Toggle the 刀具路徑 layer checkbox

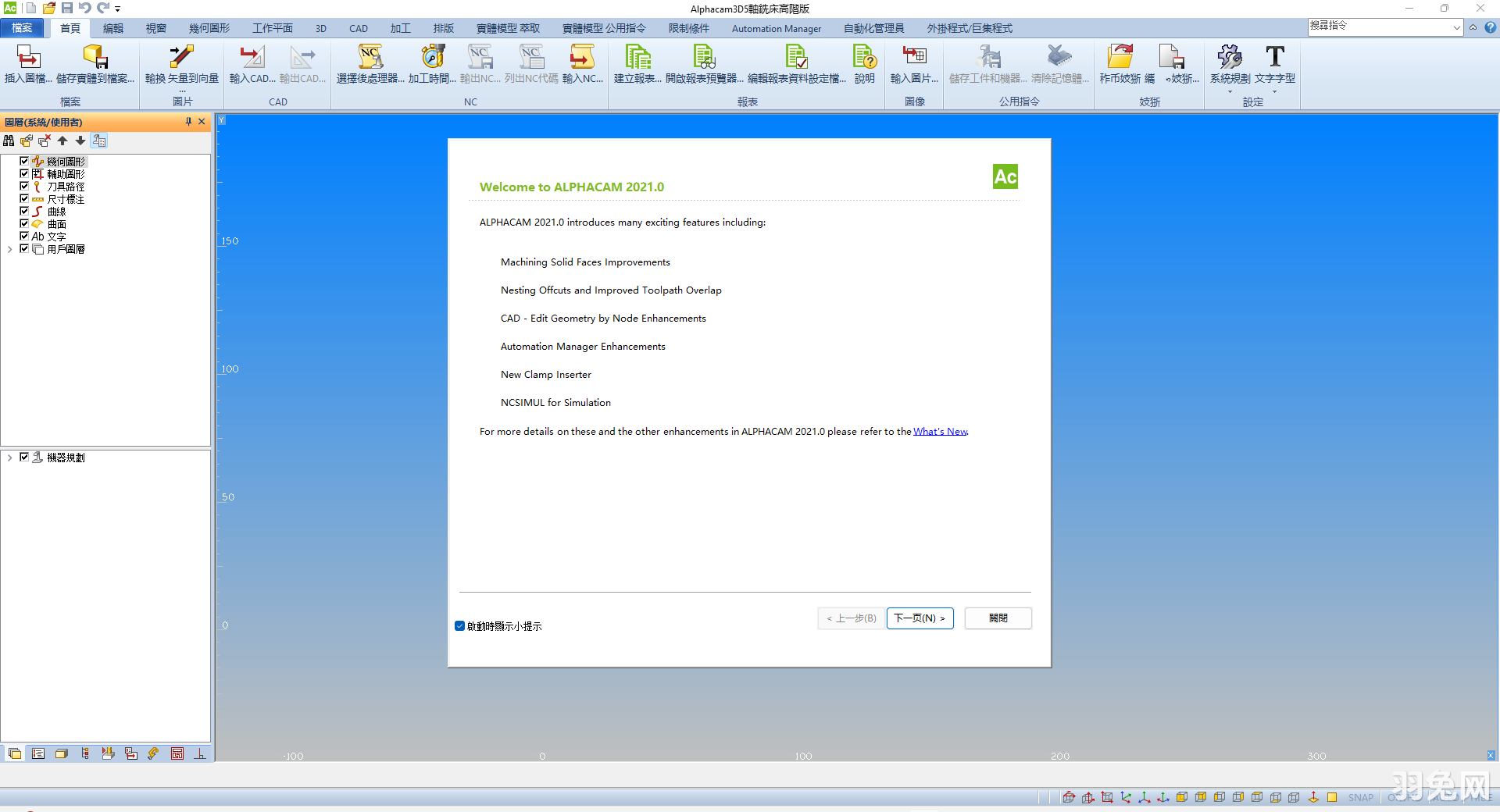pos(24,187)
